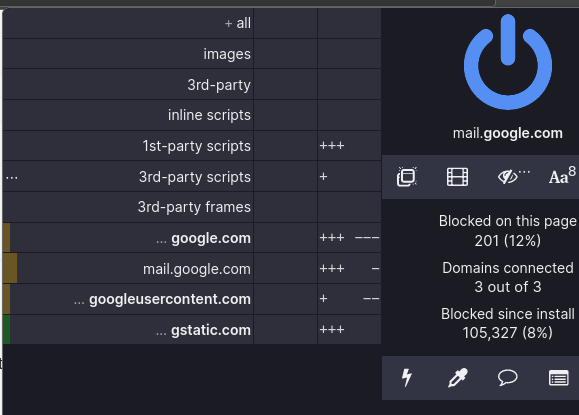Click the local rule cell for '+ all'
The width and height of the screenshot is (579, 415).
[349, 23]
